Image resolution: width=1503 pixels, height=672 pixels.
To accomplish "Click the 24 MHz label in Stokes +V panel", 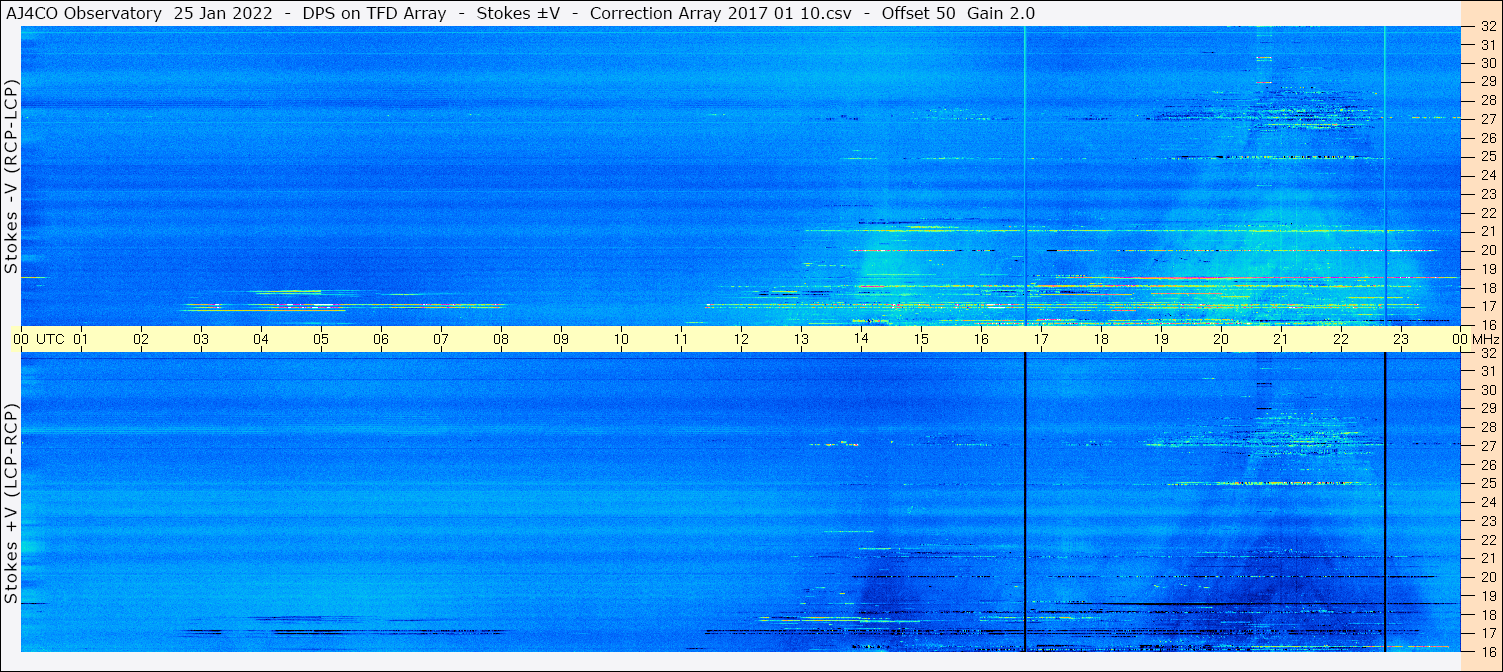I will tap(1488, 502).
